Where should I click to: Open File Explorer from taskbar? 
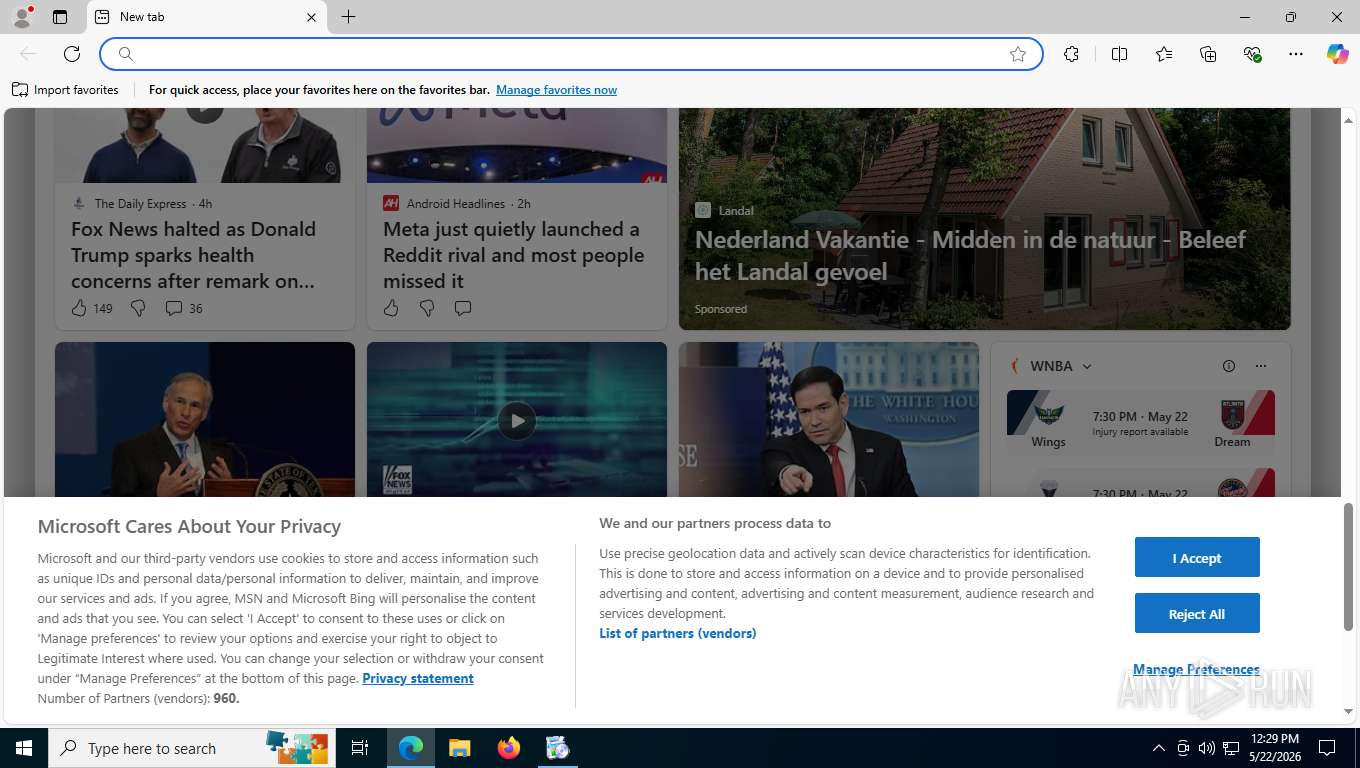(x=459, y=748)
